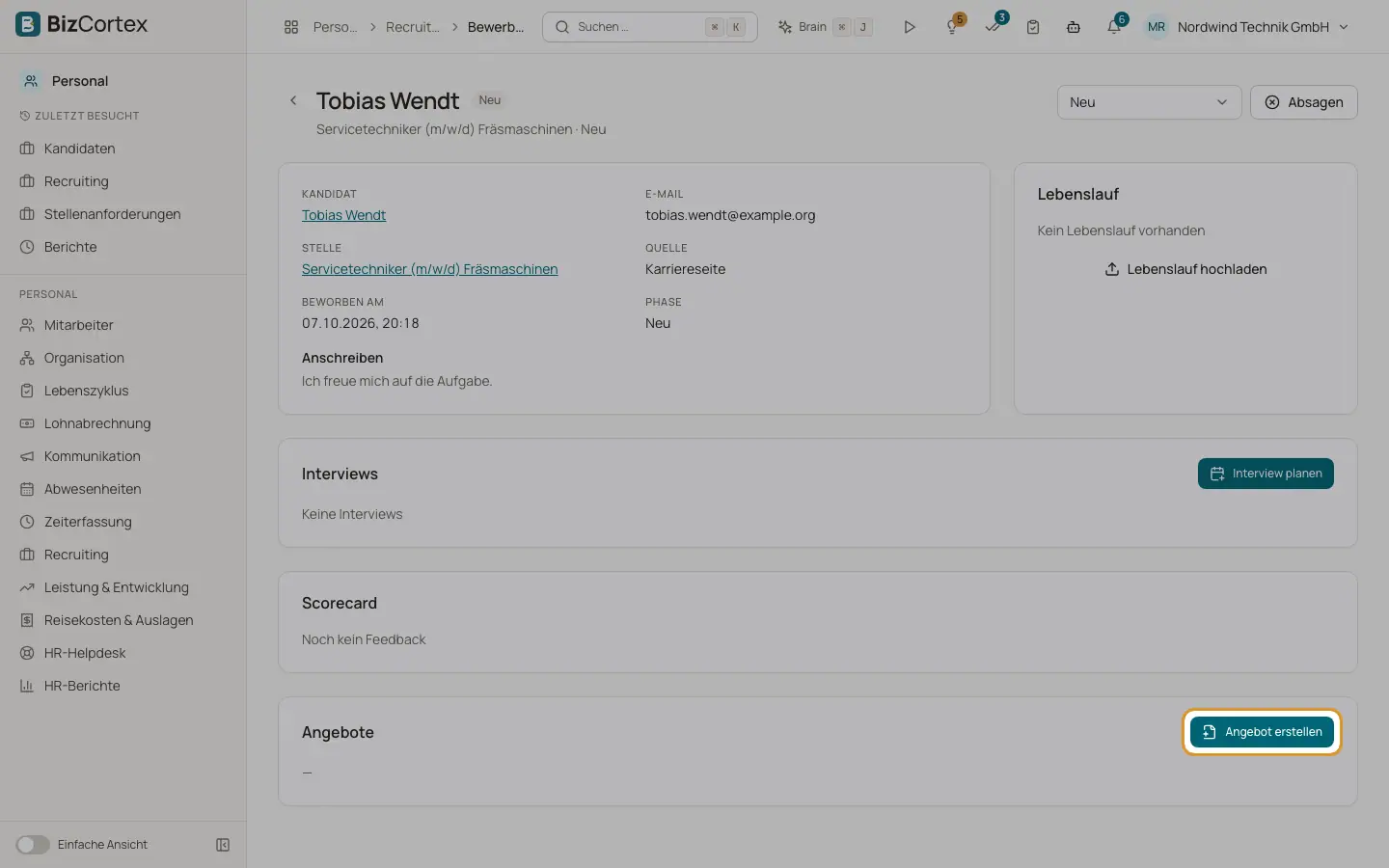Click the Recruit... breadcrumb
Image resolution: width=1389 pixels, height=868 pixels.
[x=412, y=27]
